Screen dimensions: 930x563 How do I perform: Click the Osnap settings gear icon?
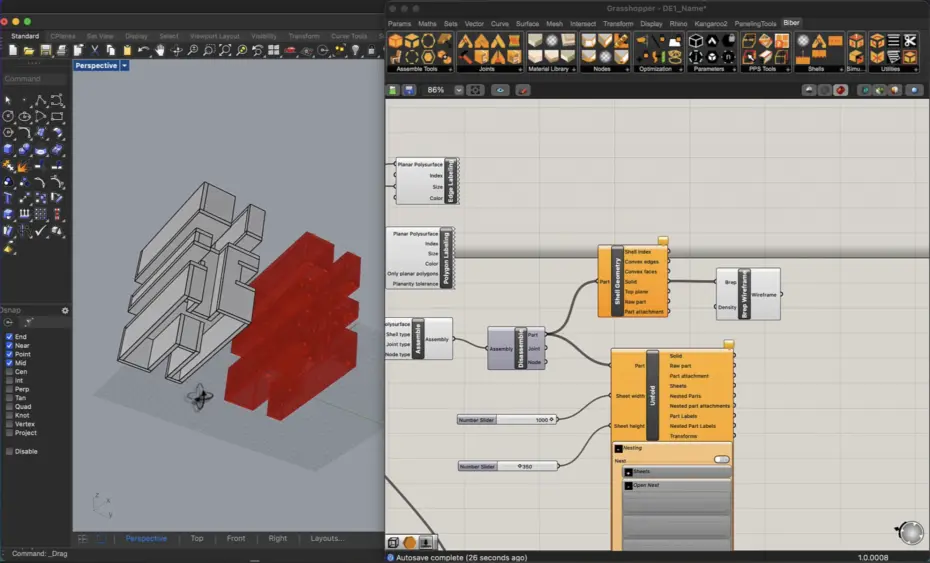(x=65, y=310)
